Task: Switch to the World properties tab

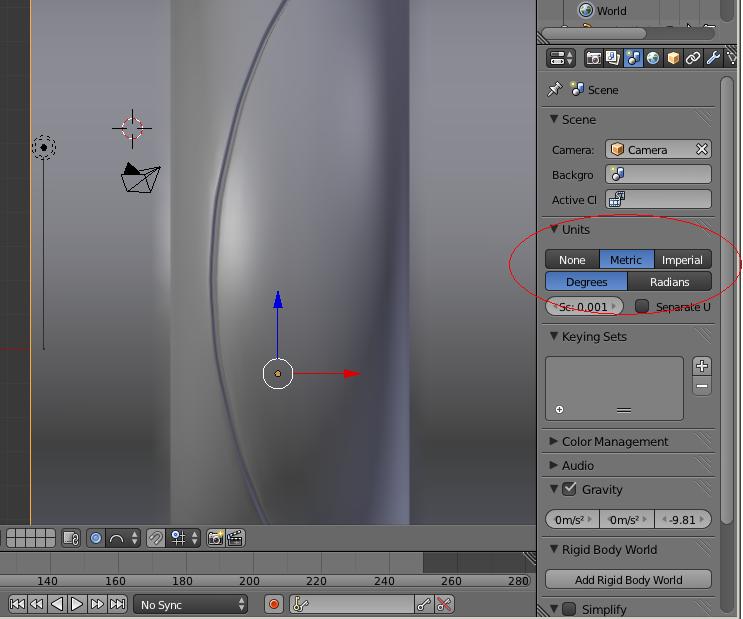Action: tap(653, 59)
